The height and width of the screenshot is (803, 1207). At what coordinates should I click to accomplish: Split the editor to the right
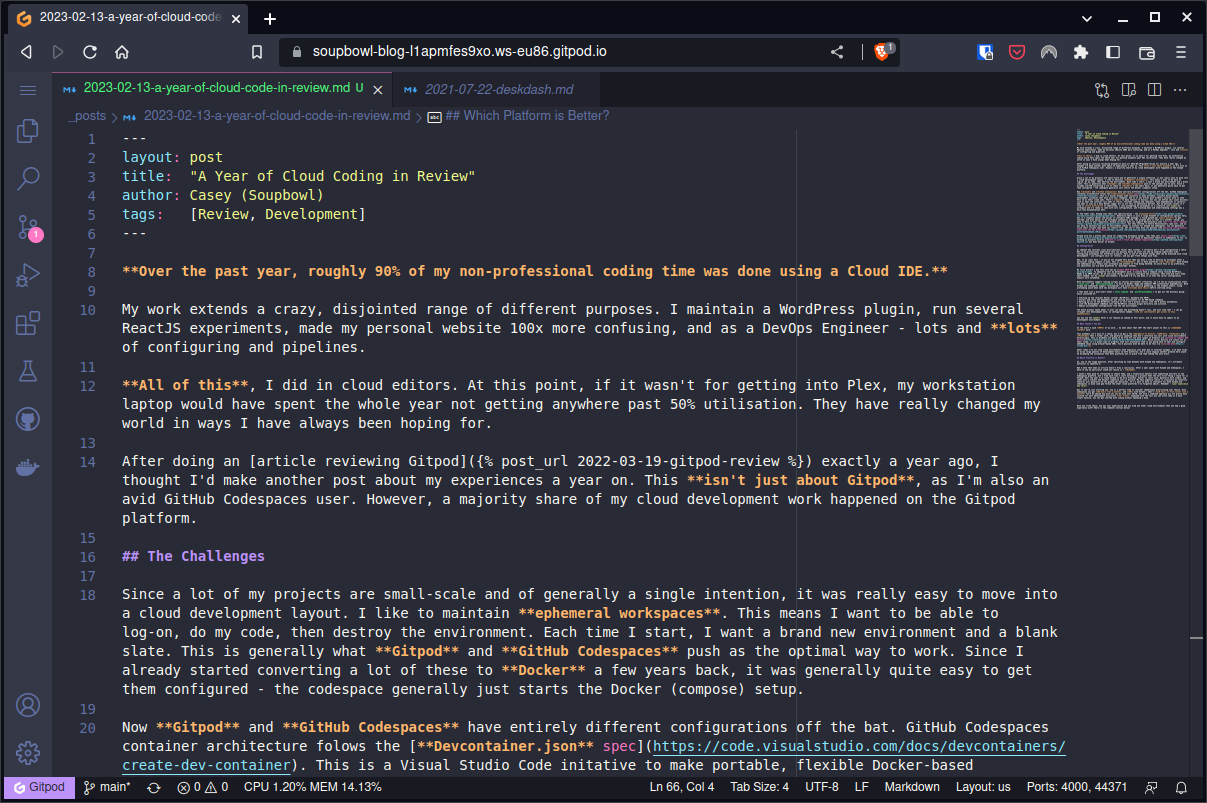[1155, 90]
